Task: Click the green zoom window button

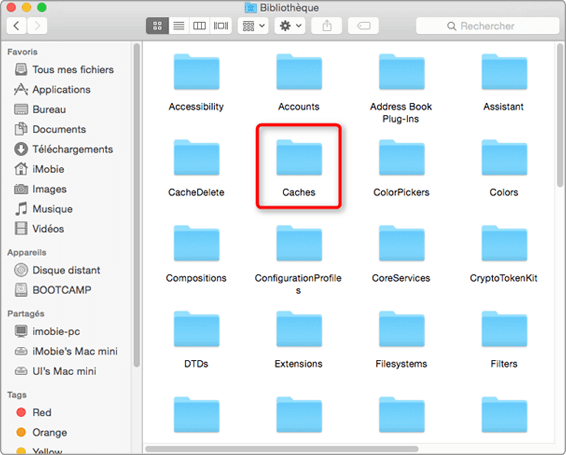Action: click(42, 7)
